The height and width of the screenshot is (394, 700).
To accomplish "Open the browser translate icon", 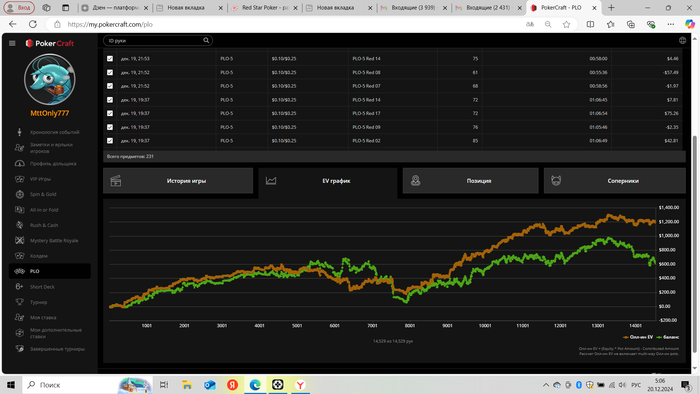I will (530, 25).
